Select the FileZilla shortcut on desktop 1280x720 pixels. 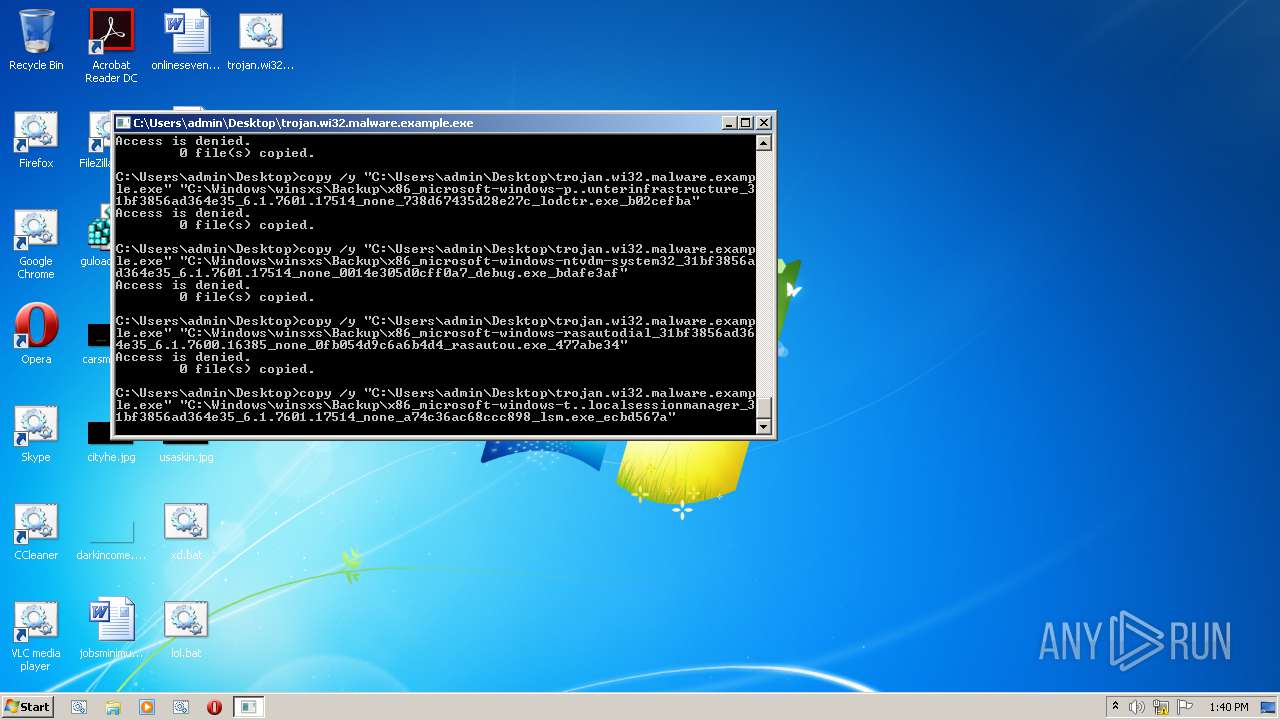click(95, 138)
